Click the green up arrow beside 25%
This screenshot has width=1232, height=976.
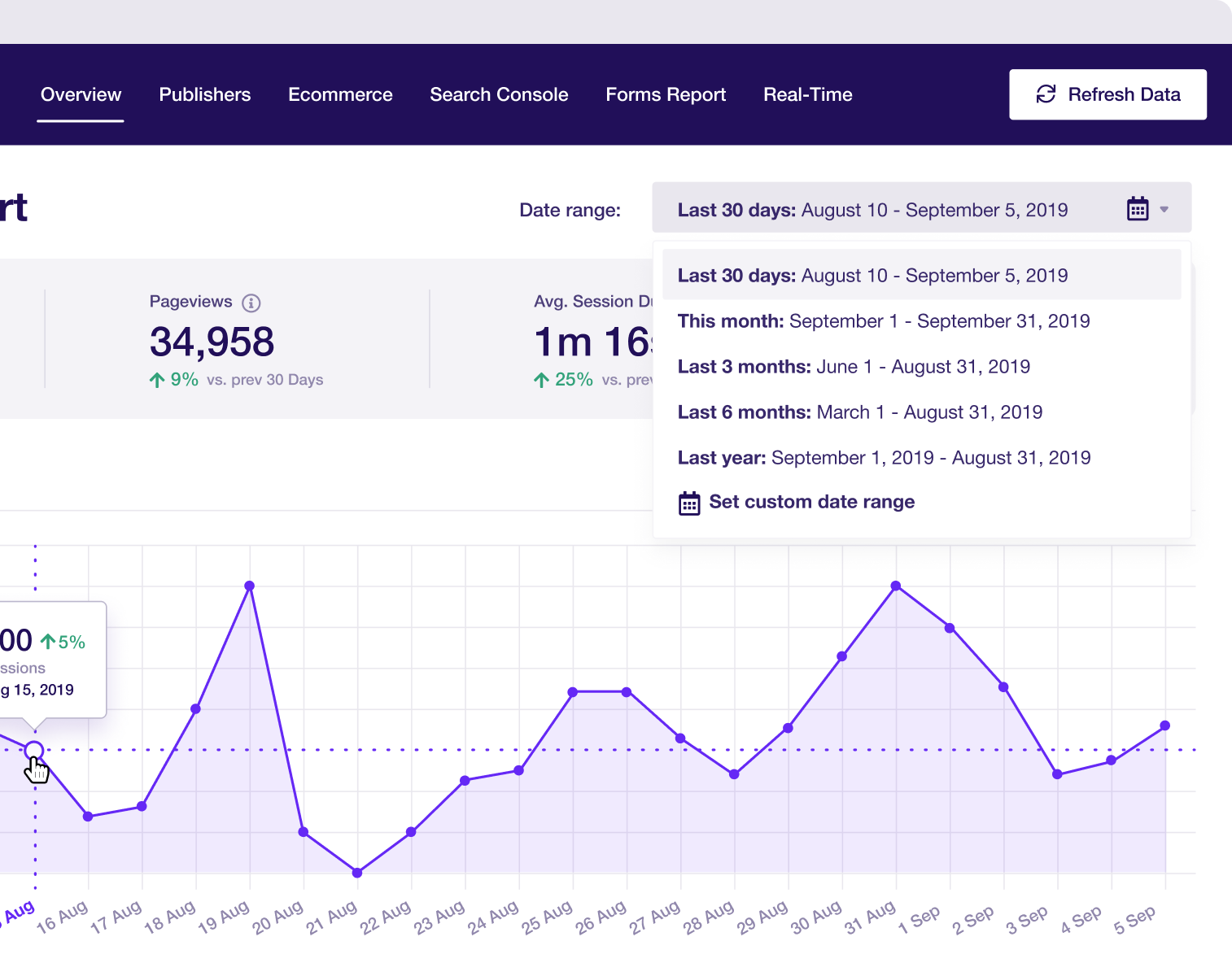click(x=540, y=379)
